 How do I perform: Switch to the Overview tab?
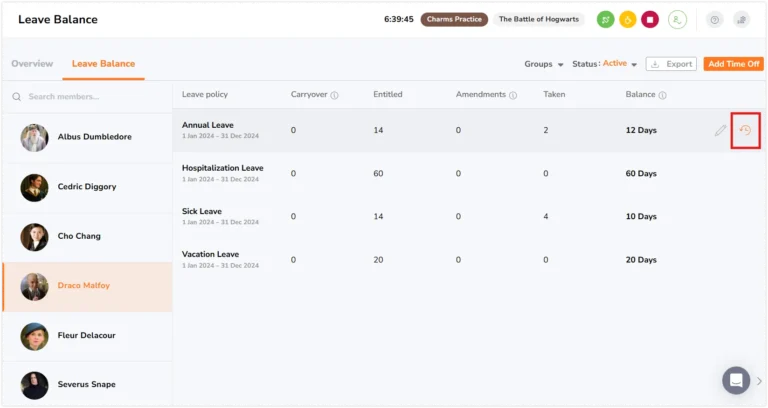pos(32,64)
